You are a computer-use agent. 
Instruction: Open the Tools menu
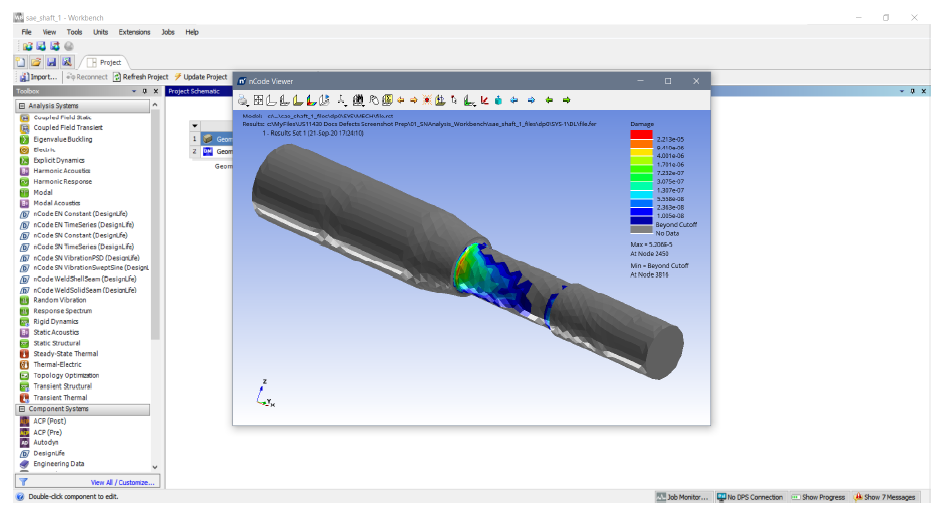pos(74,32)
